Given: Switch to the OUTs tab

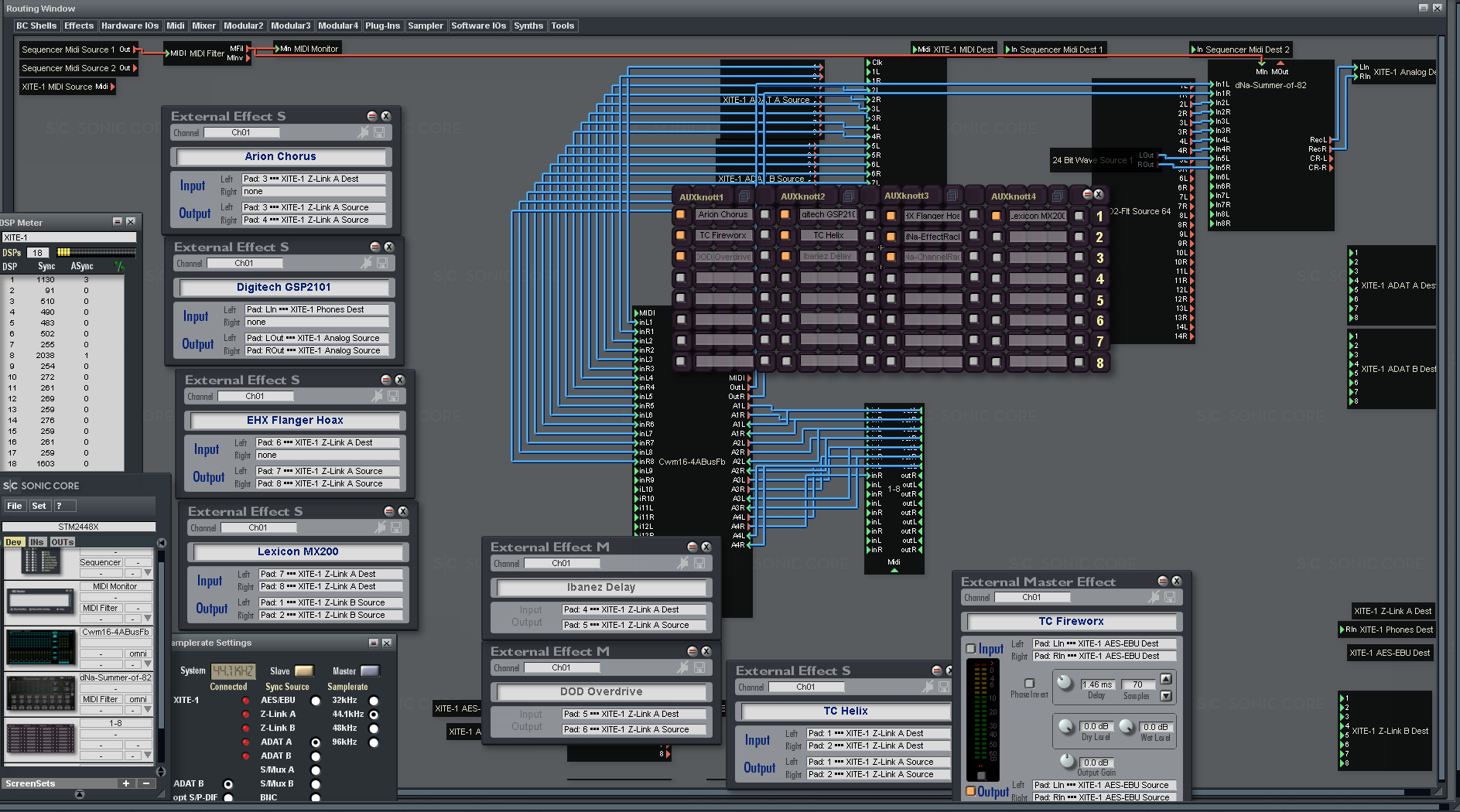Looking at the screenshot, I should pos(63,542).
